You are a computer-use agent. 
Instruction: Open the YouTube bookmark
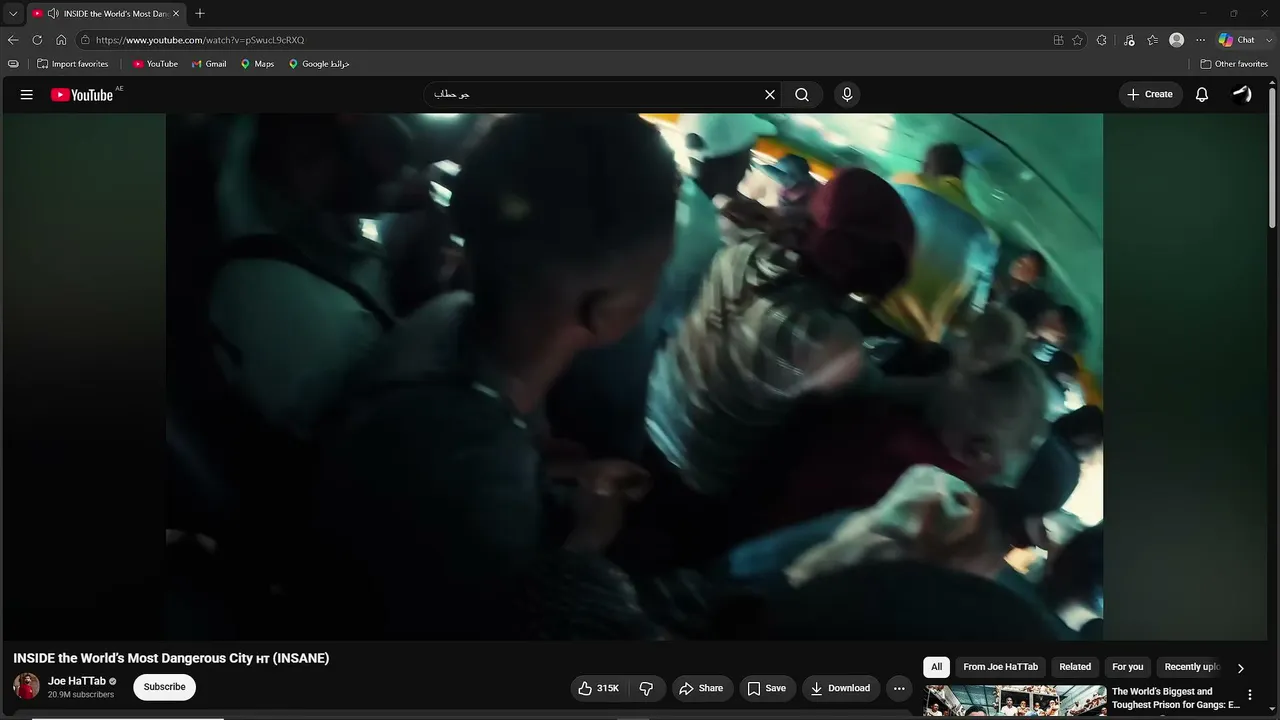point(155,64)
